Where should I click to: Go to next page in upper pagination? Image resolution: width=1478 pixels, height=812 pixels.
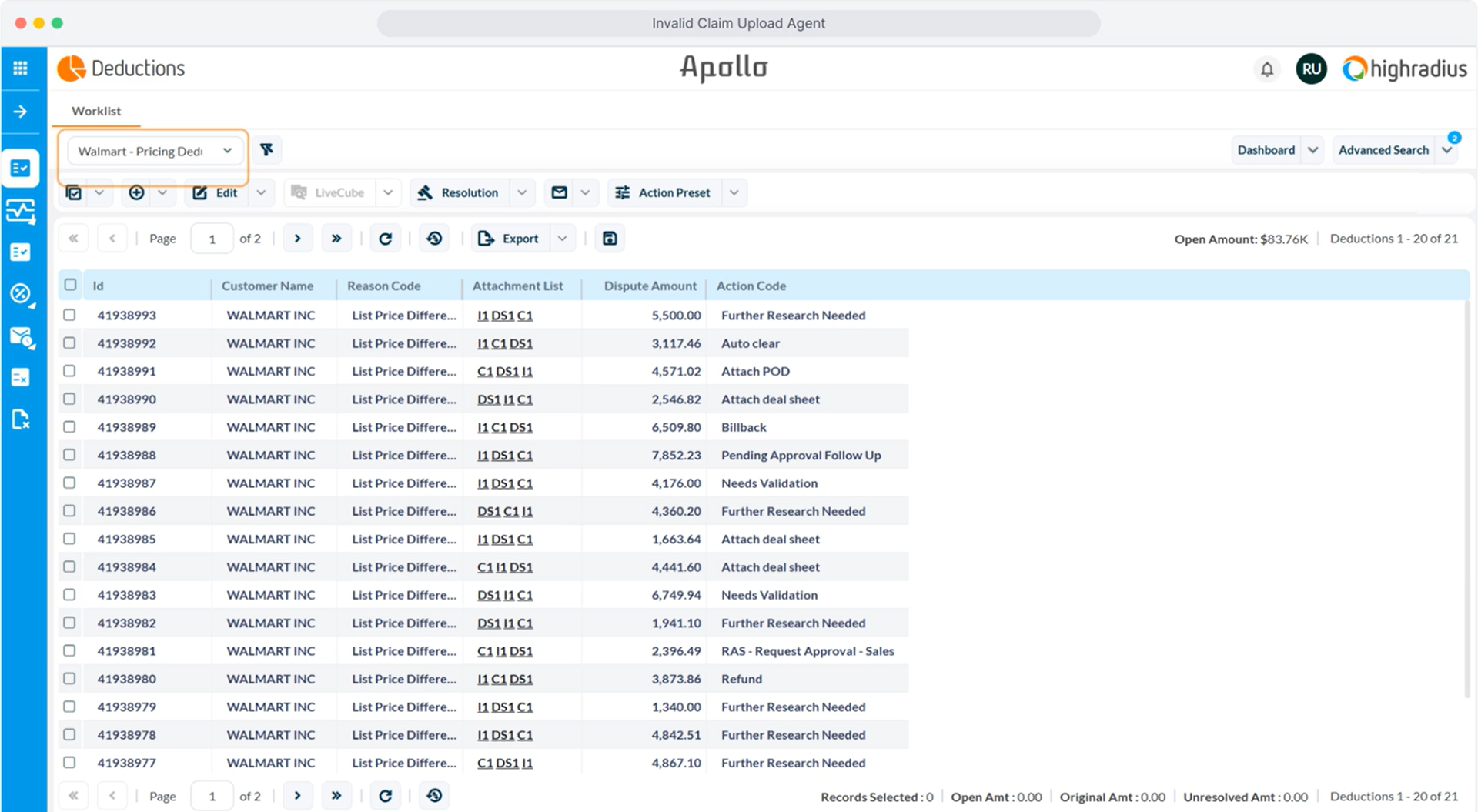[297, 239]
